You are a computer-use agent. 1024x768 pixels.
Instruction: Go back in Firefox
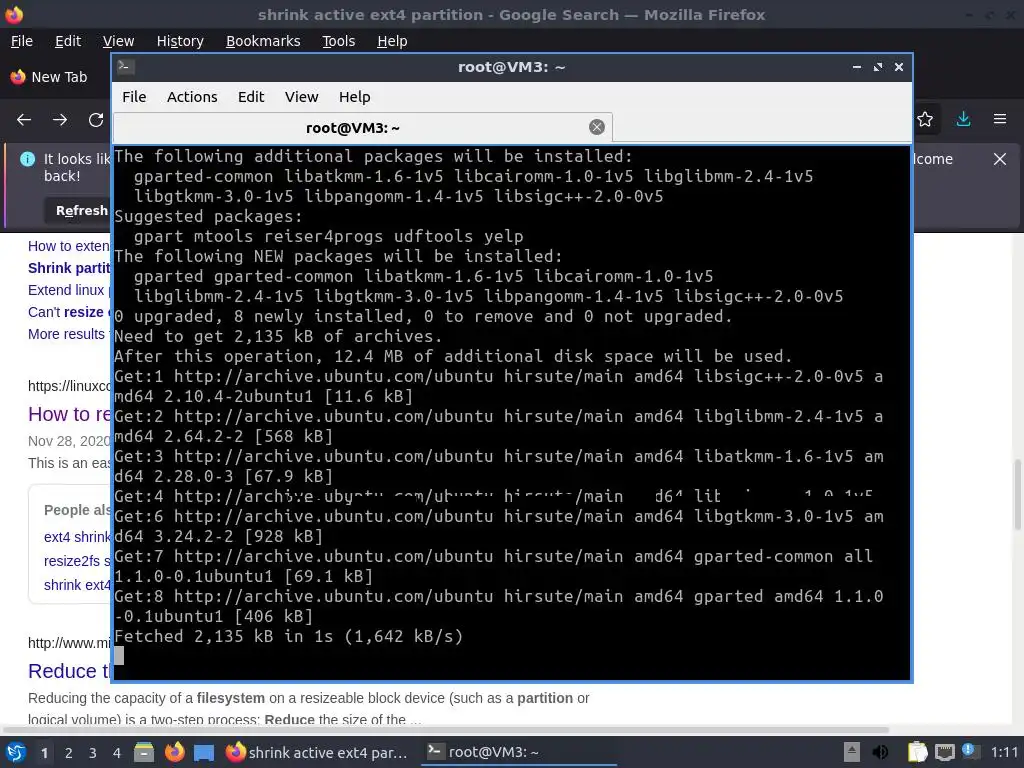24,120
